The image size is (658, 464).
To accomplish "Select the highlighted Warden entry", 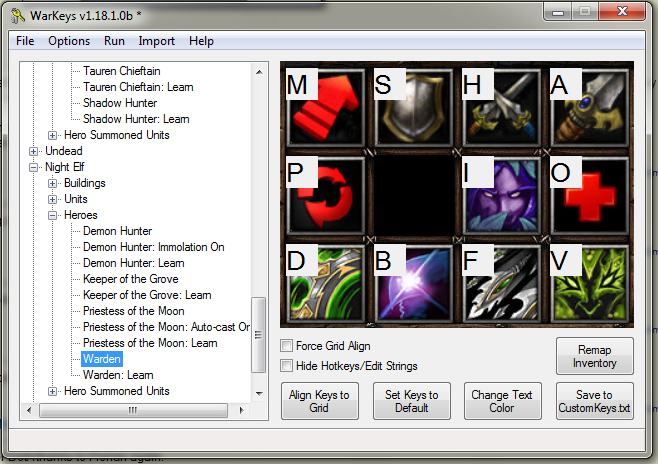I will pos(102,359).
